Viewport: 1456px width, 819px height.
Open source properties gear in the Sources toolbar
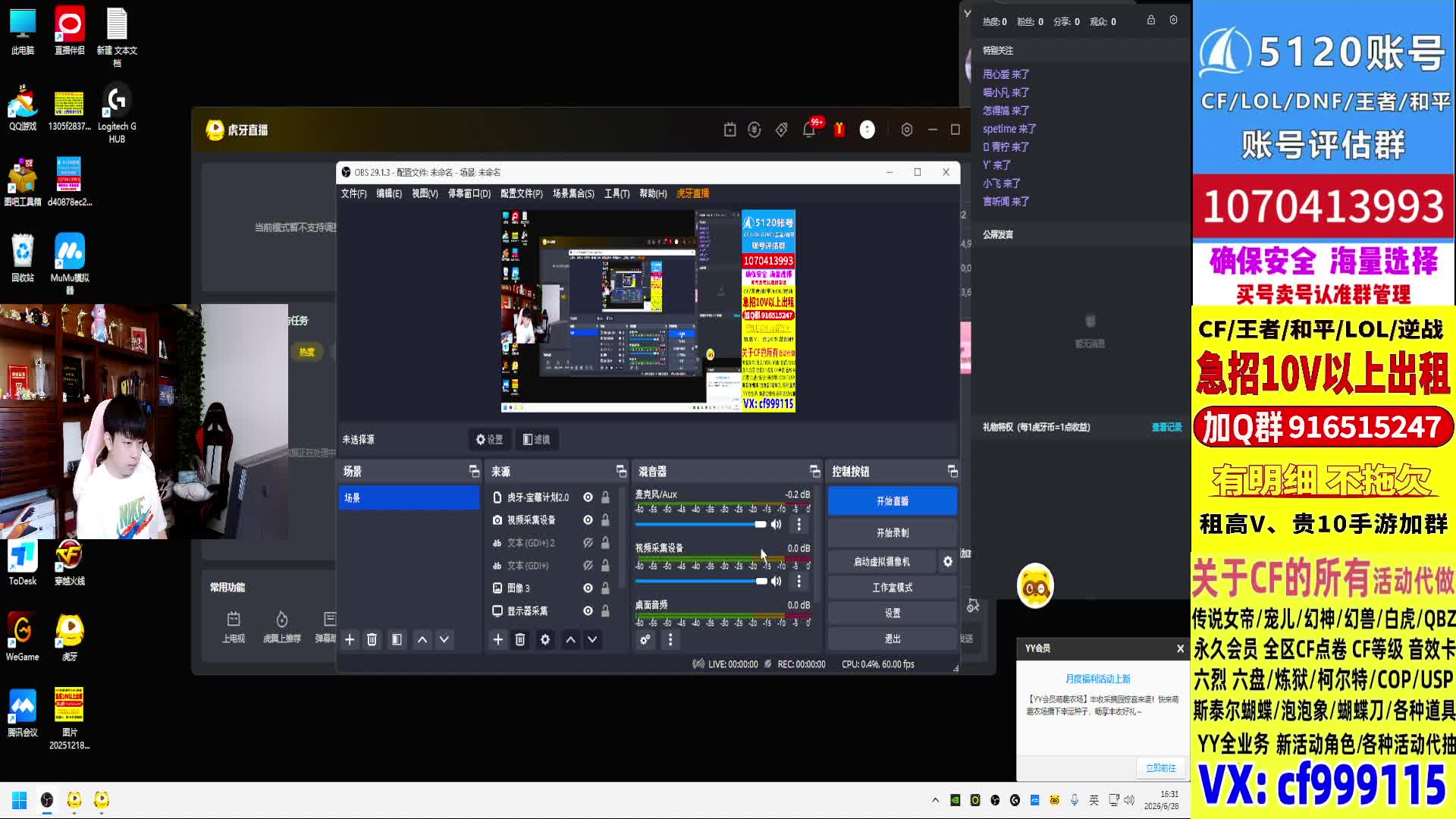tap(545, 640)
